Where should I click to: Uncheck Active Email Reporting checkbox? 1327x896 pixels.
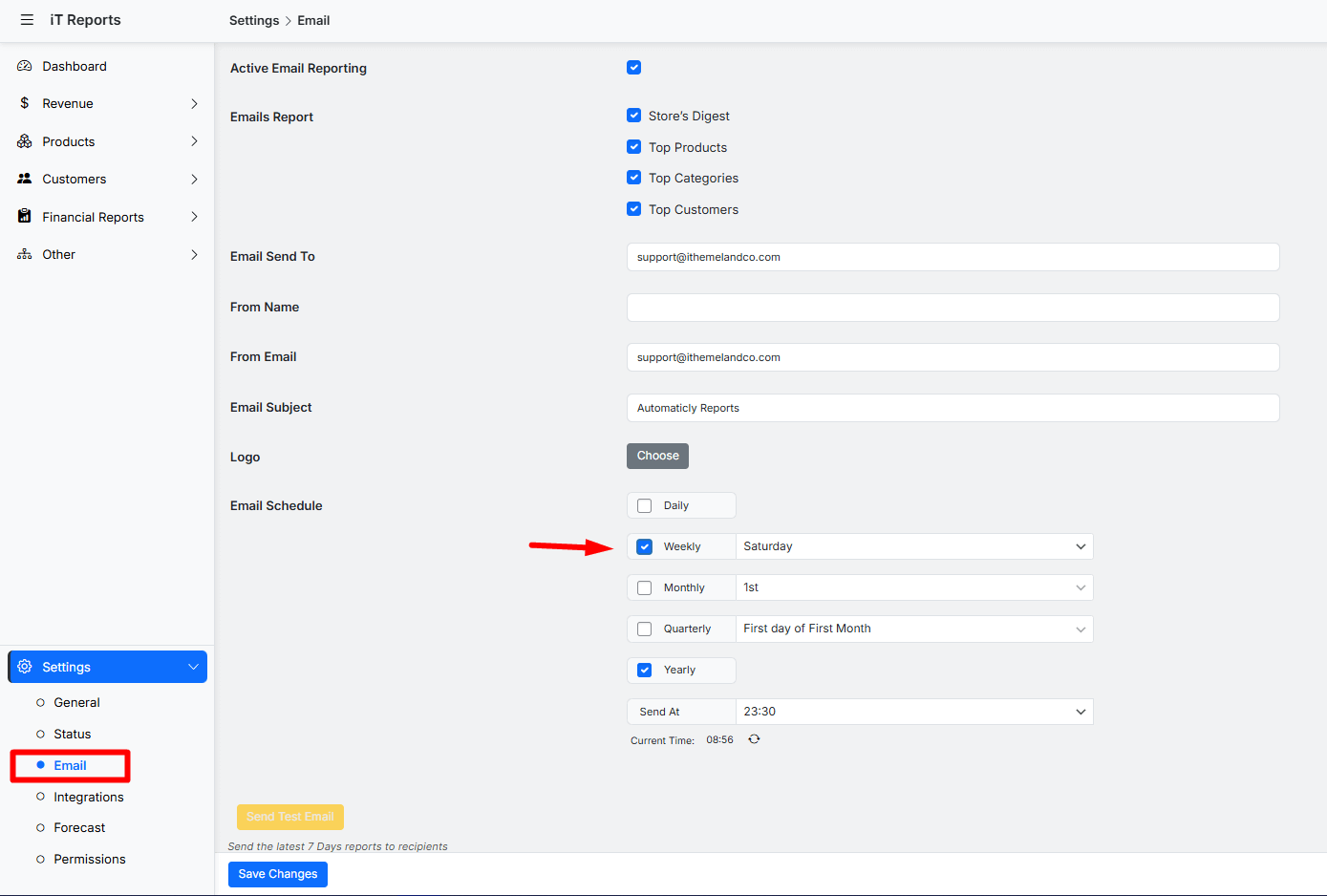pos(633,68)
